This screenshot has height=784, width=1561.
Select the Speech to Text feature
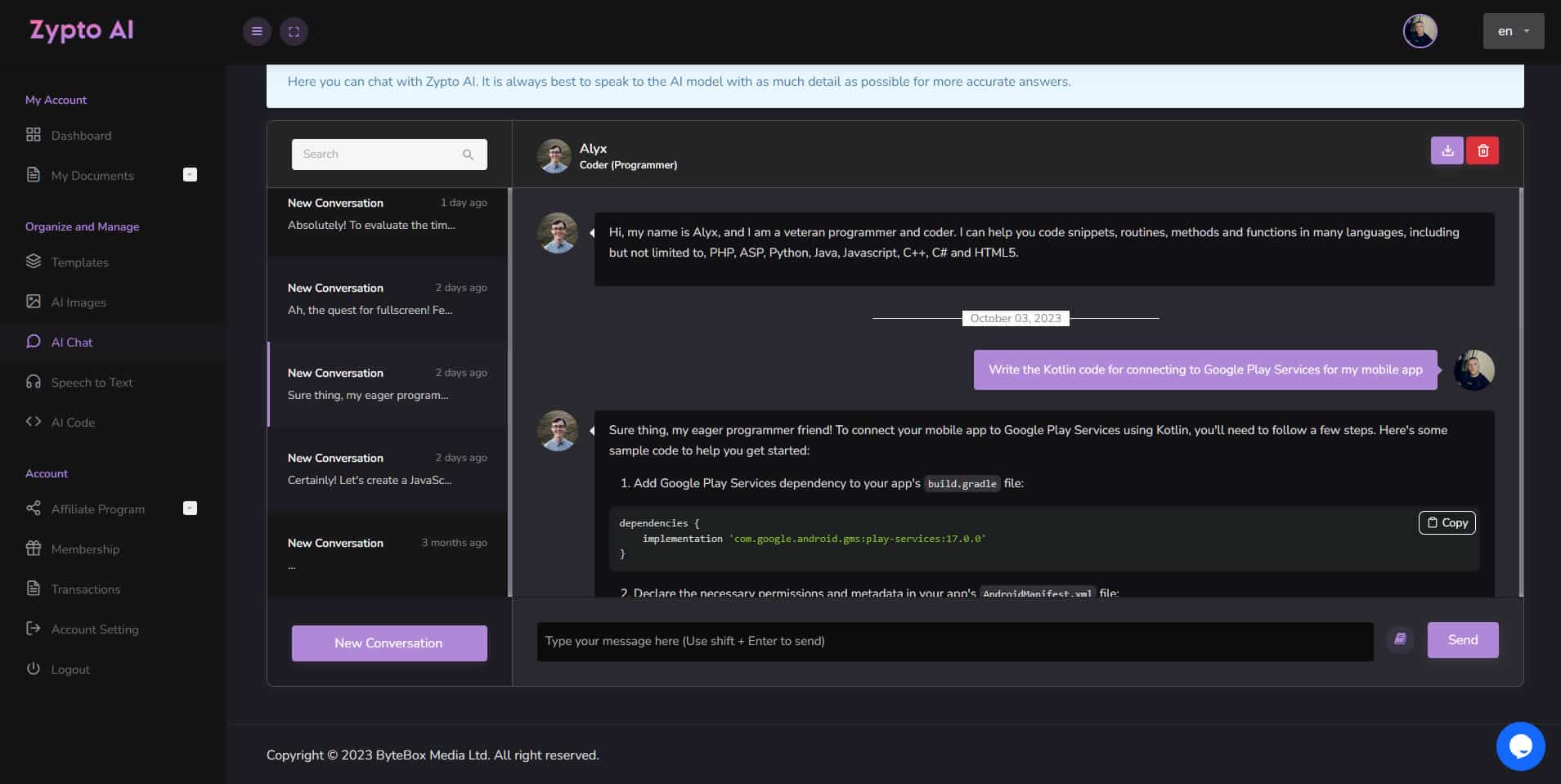click(92, 382)
